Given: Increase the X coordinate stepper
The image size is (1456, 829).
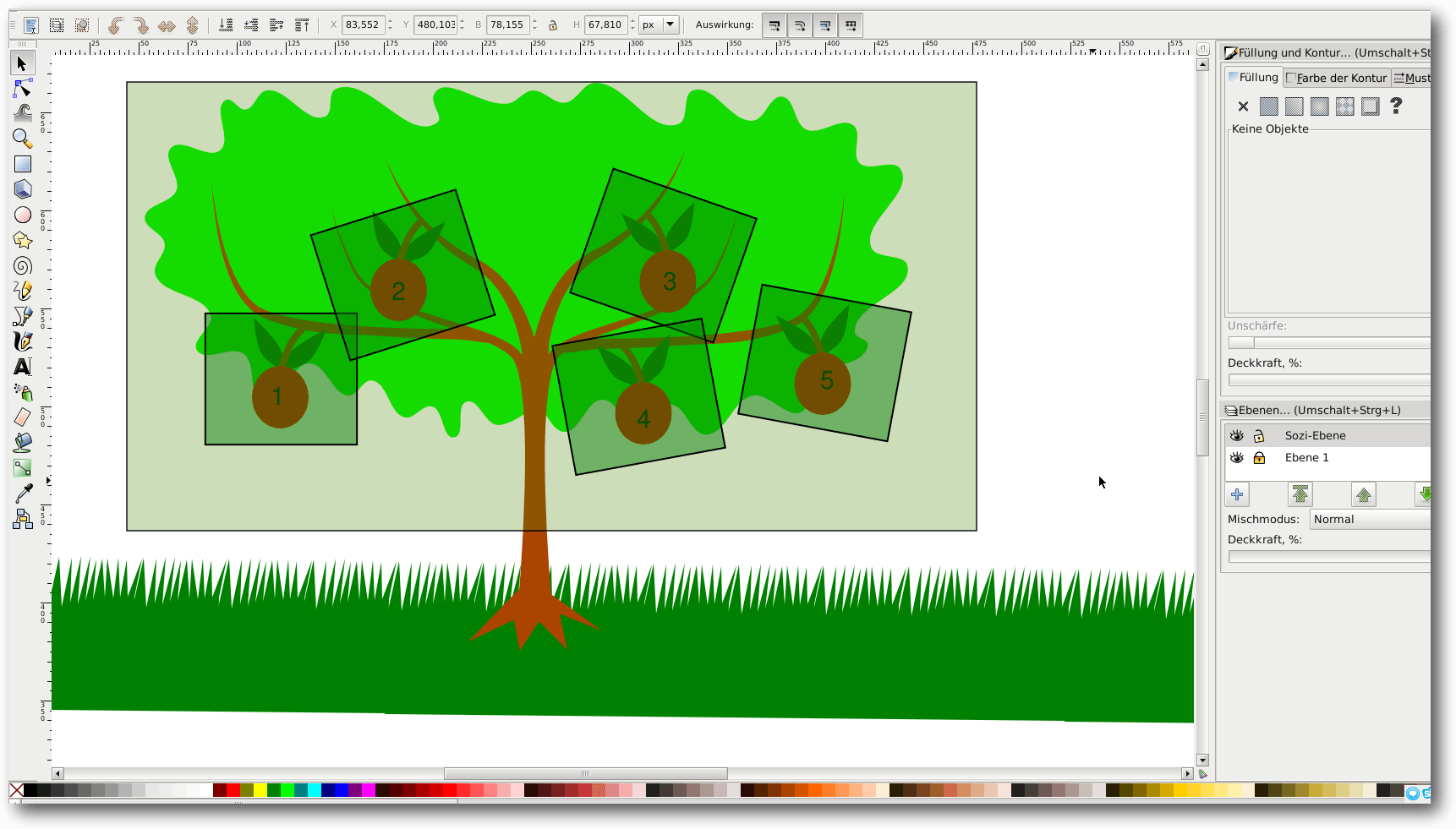Looking at the screenshot, I should [390, 21].
